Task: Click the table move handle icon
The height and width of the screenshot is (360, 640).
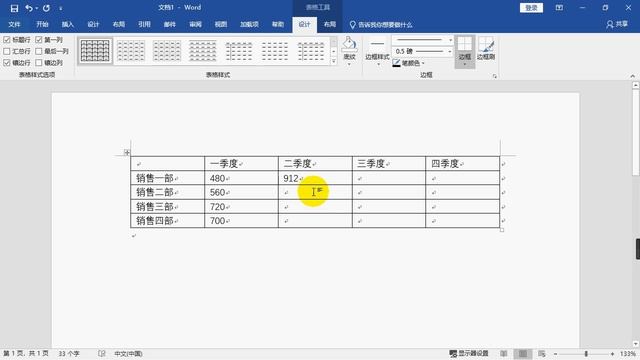Action: coord(127,152)
